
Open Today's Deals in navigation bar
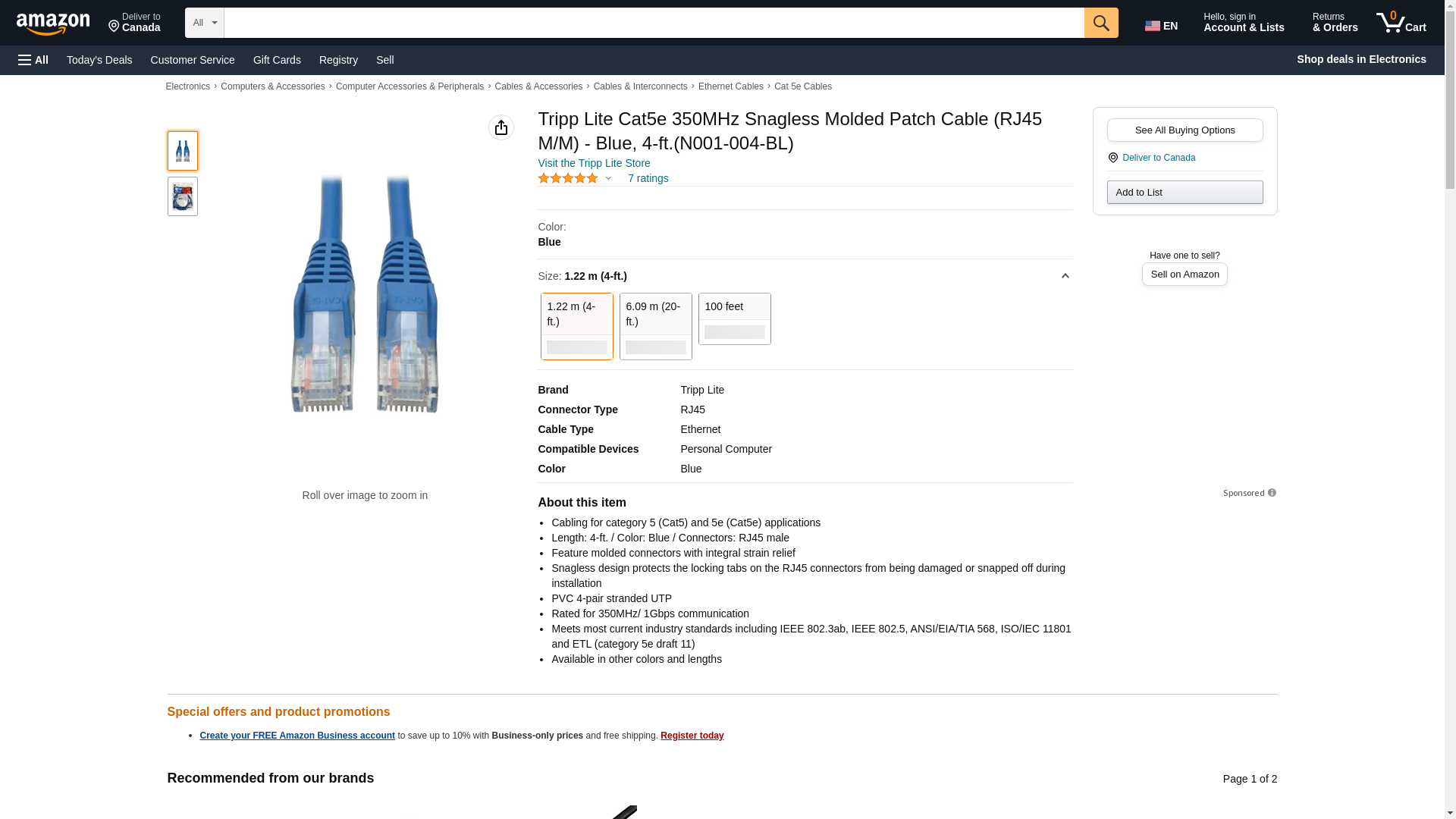pyautogui.click(x=99, y=60)
